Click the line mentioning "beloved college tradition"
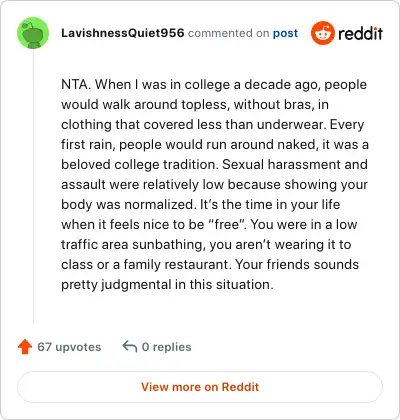Viewport: 400px width, 420px height. coord(214,164)
